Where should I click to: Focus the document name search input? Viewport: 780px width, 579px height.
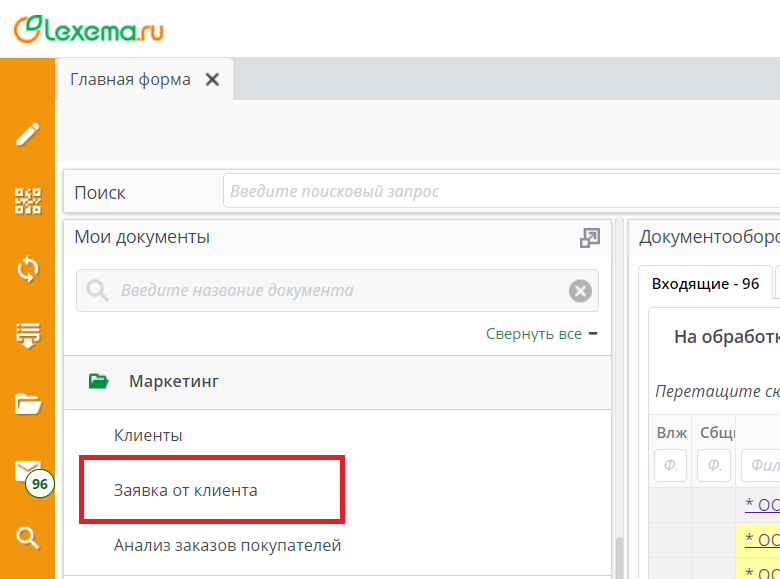click(340, 291)
